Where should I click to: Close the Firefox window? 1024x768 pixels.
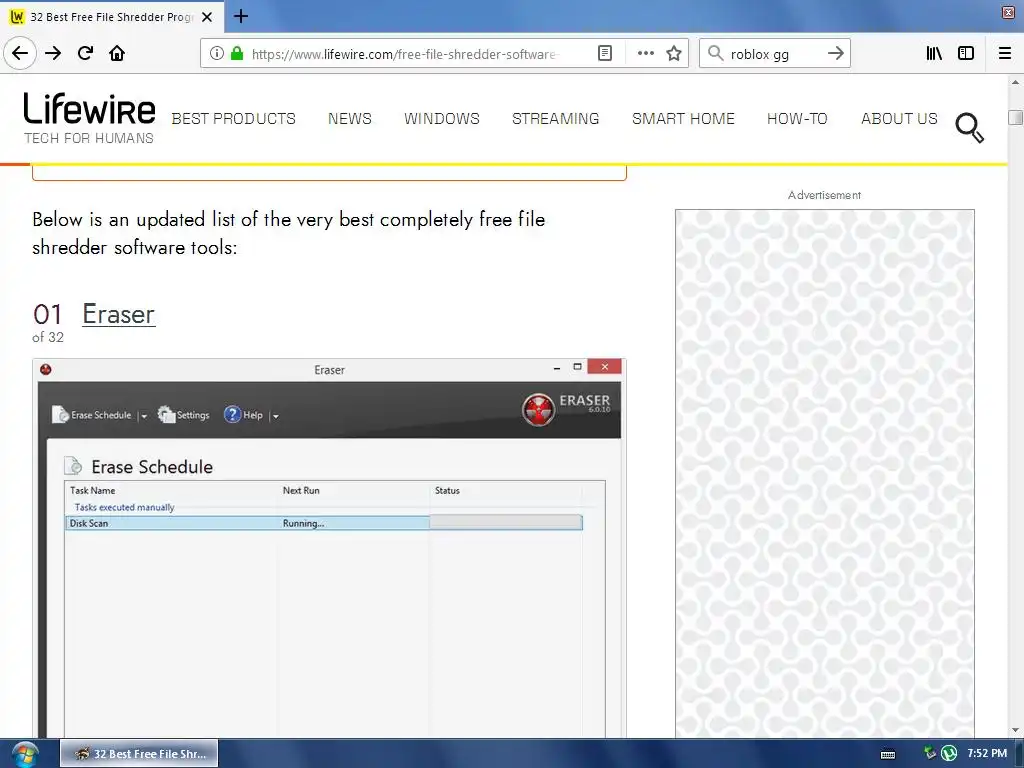coord(1008,13)
